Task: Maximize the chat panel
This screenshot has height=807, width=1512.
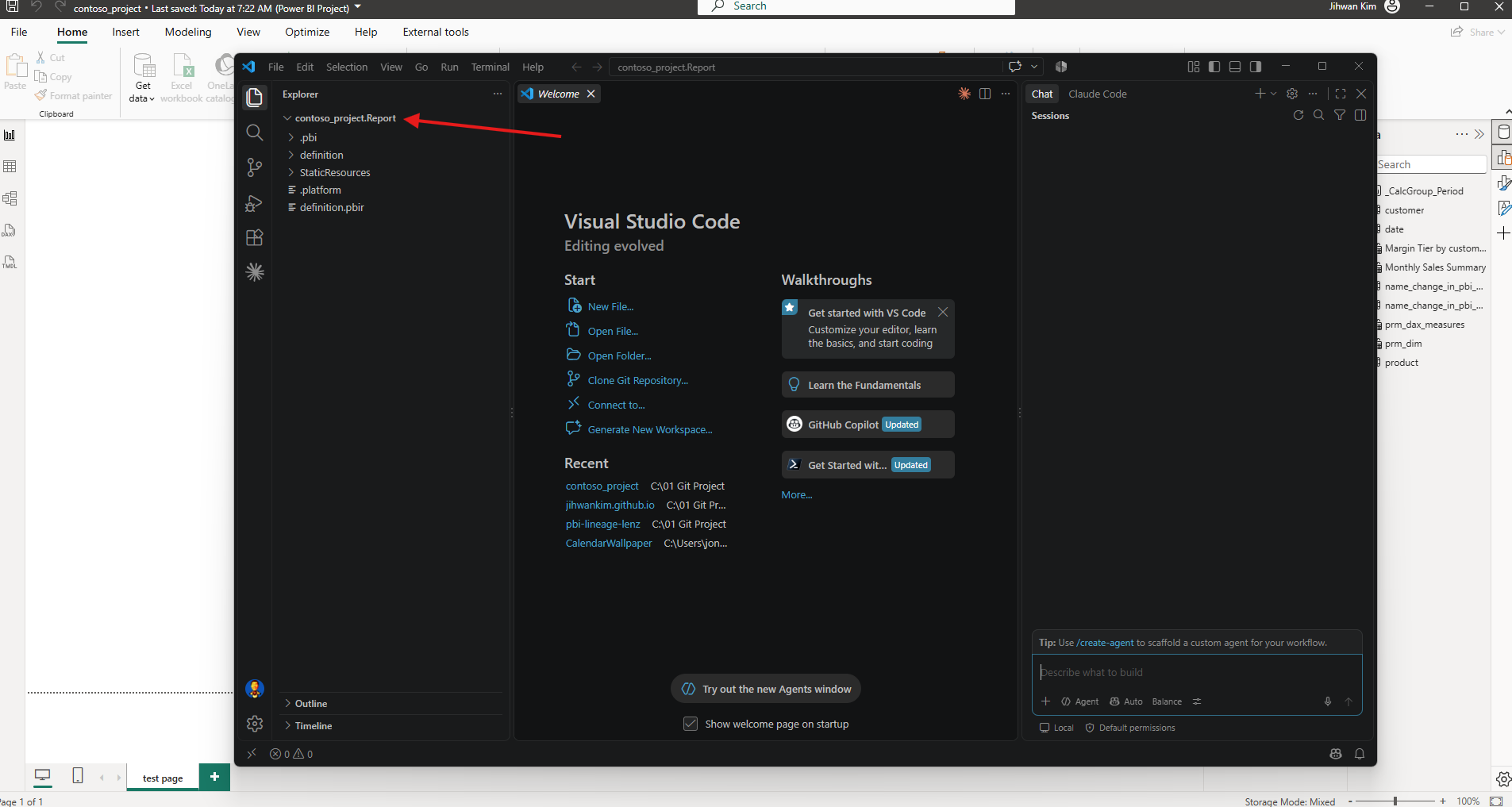Action: 1341,94
